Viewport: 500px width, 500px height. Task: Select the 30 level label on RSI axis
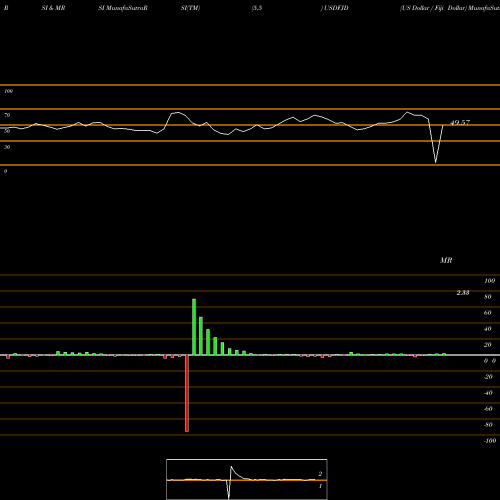pos(7,147)
